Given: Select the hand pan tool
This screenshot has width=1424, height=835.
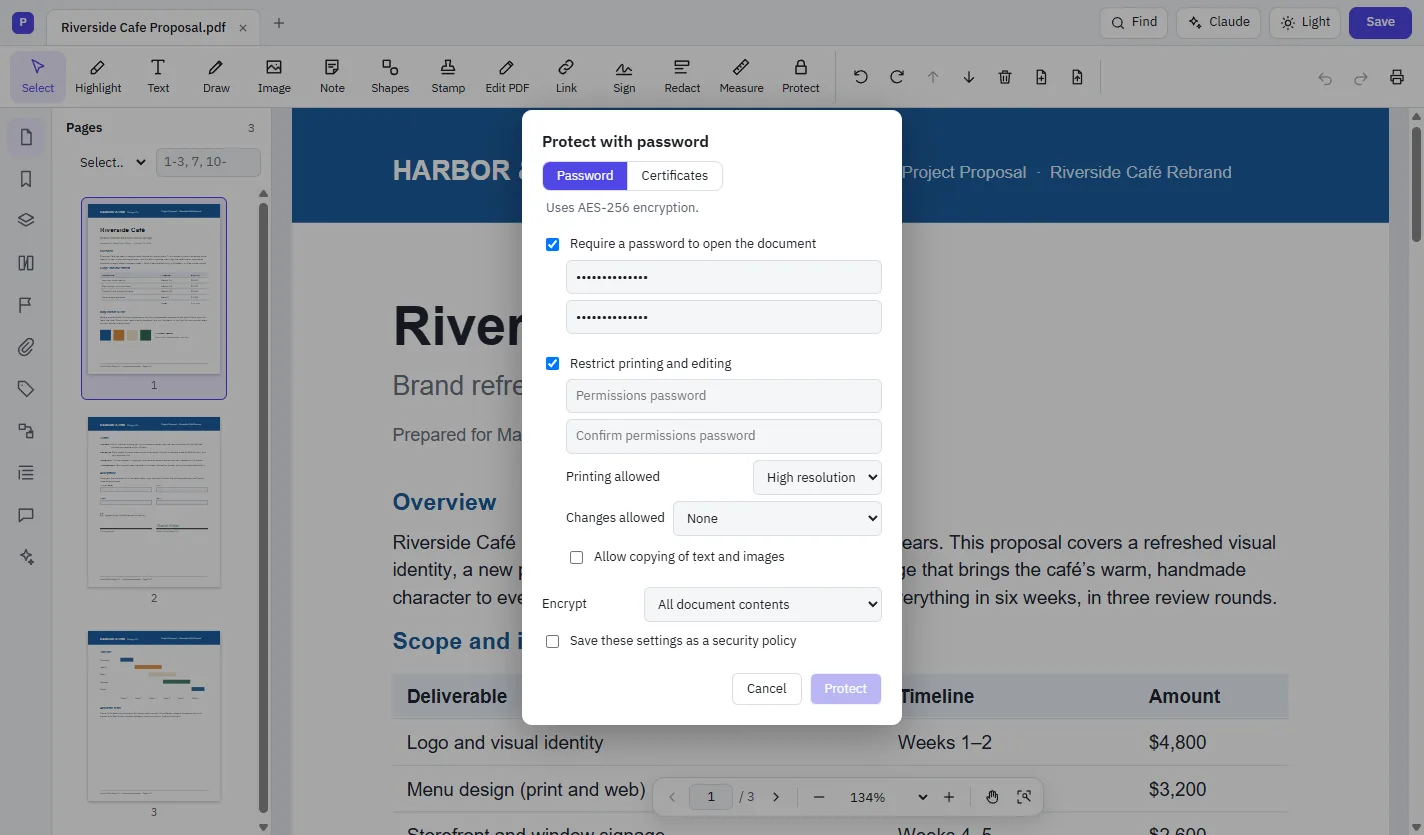Looking at the screenshot, I should pyautogui.click(x=992, y=797).
